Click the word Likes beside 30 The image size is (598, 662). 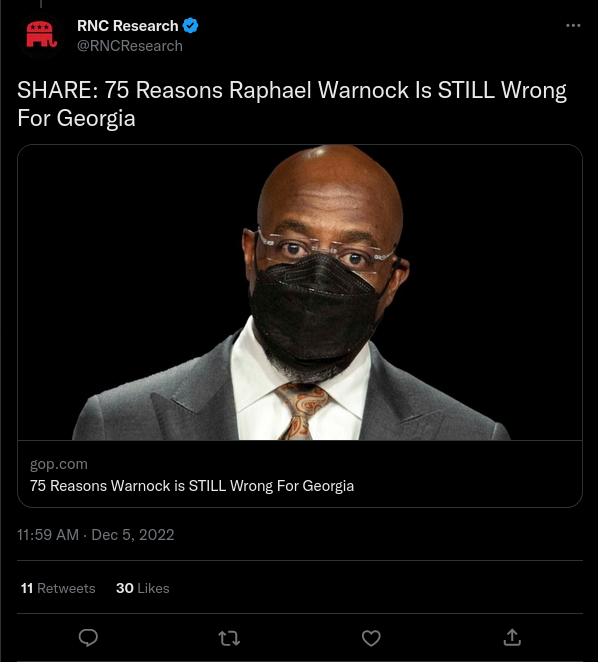pyautogui.click(x=153, y=588)
